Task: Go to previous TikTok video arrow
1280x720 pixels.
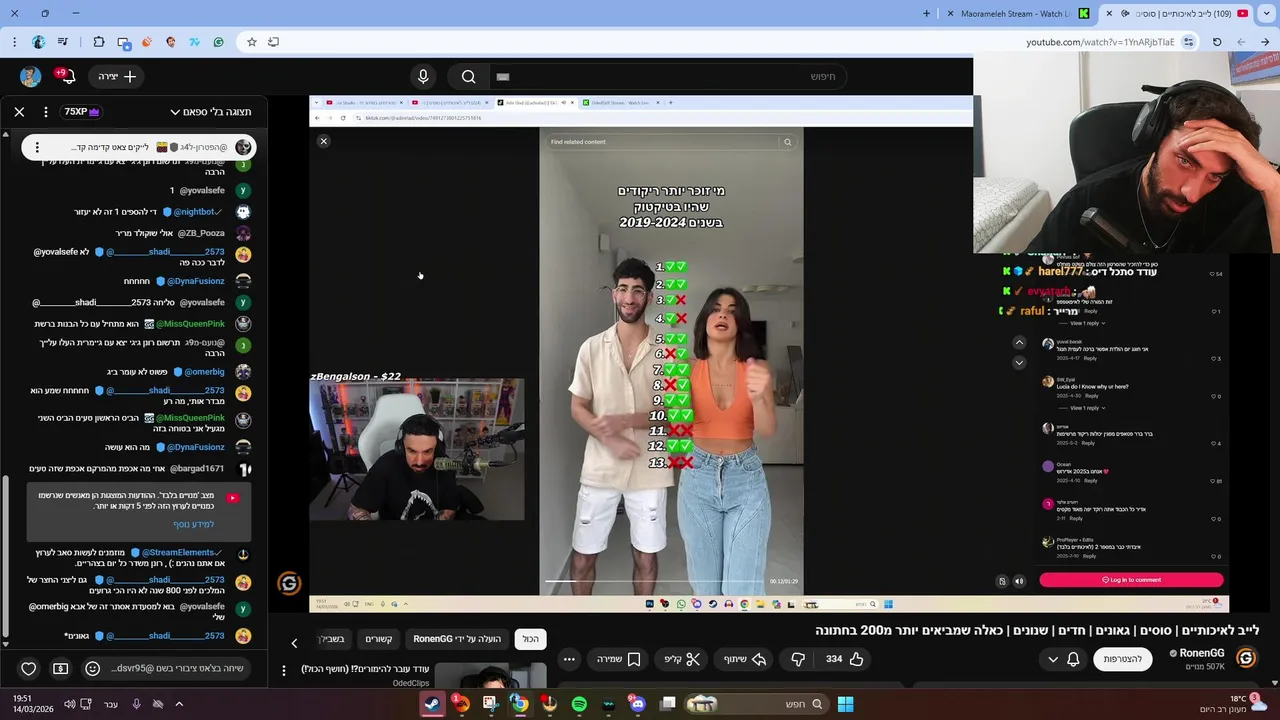Action: pyautogui.click(x=1019, y=342)
